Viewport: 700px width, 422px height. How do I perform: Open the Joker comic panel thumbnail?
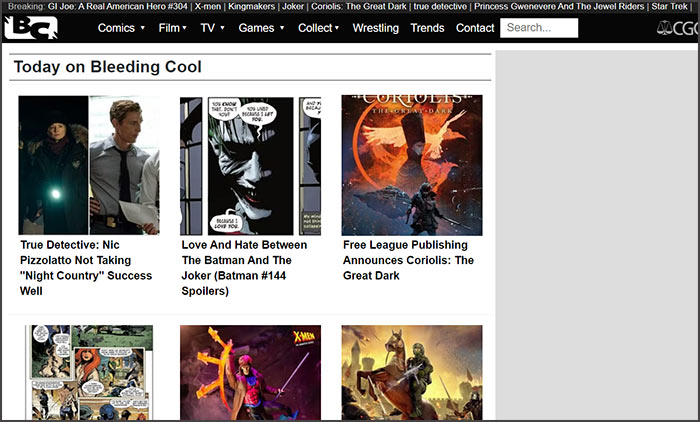[250, 166]
